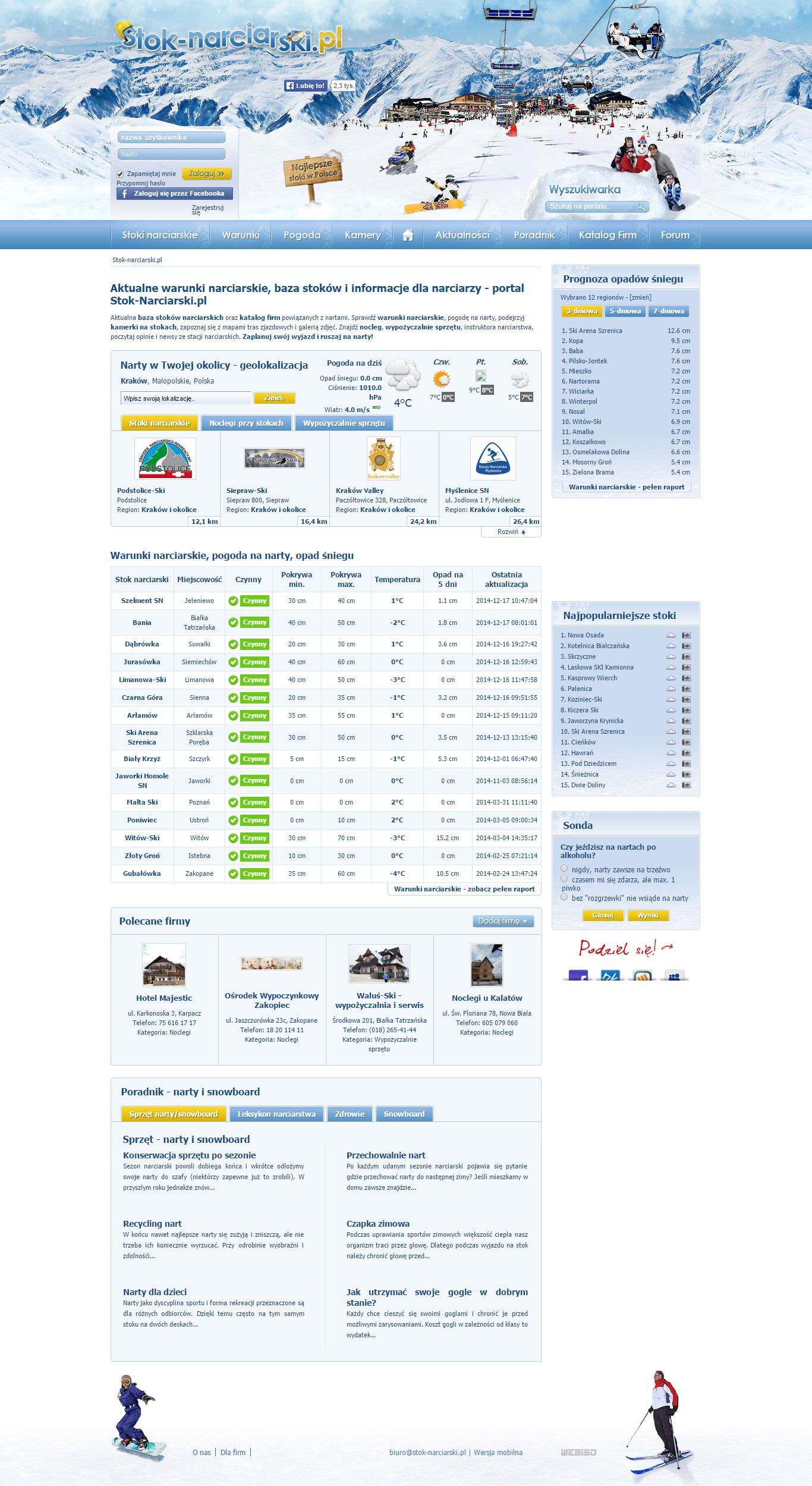Viewport: 812px width, 1486px height.
Task: Open weather cloud icon for Kasprowy Wierch
Action: (671, 678)
